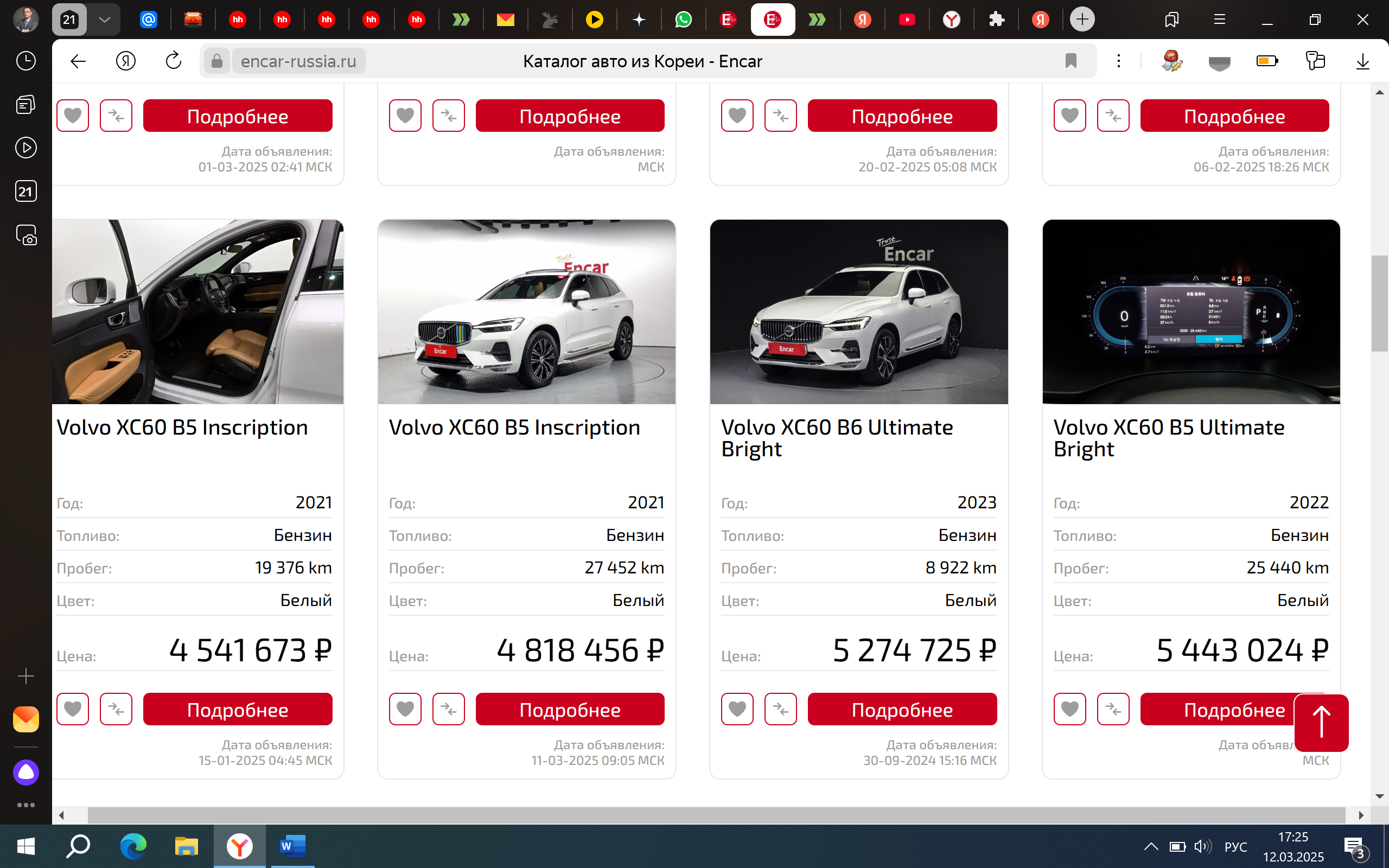Favorite the listing dated 20-02-2025 05:08
Viewport: 1389px width, 868px height.
(x=737, y=116)
